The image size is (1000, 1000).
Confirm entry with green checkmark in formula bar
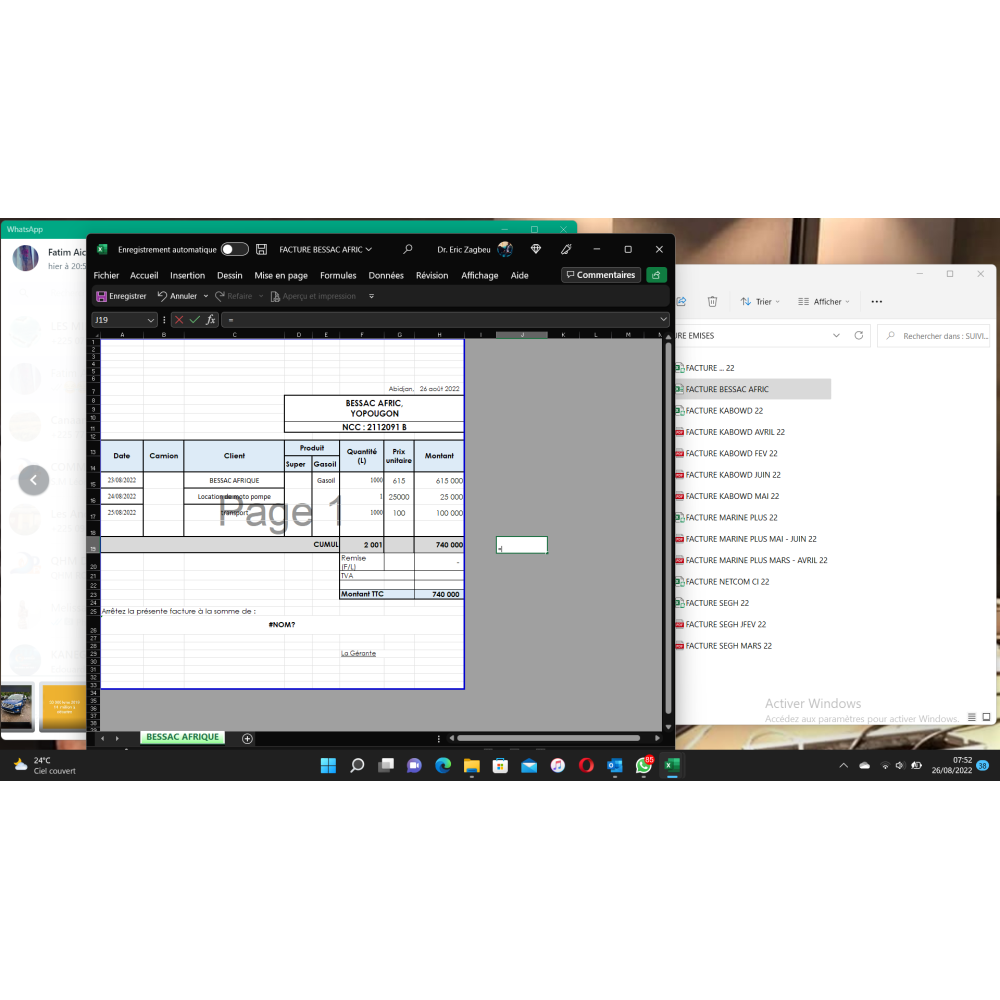(x=195, y=320)
